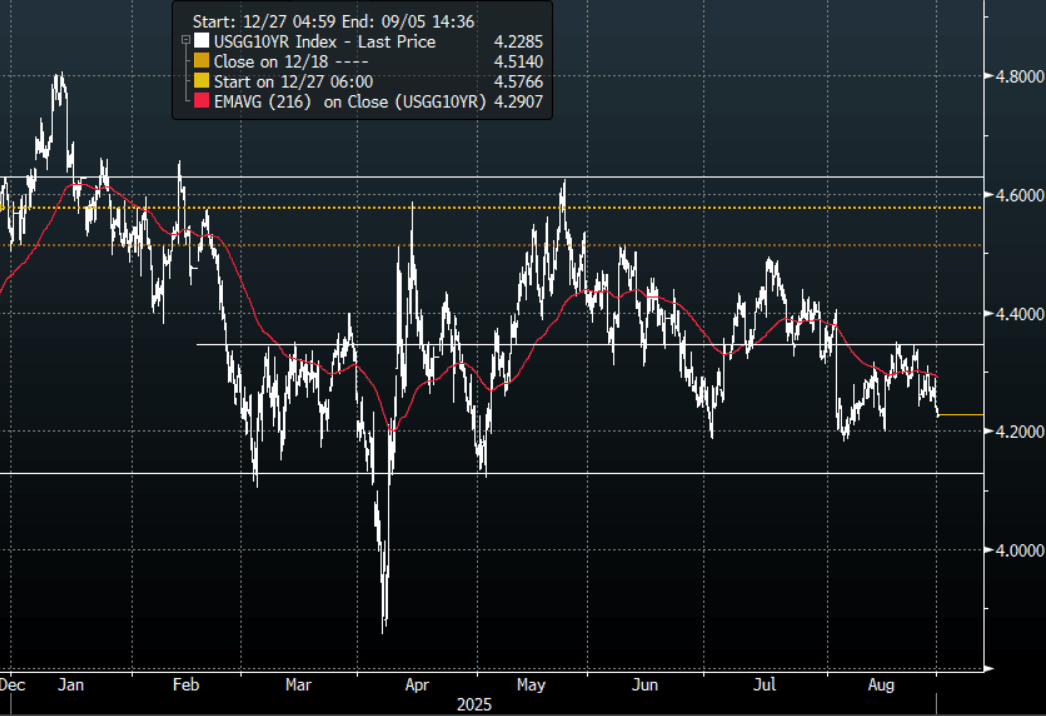Click the Aug label on the time axis
Screen dimensions: 1046x716
click(880, 686)
